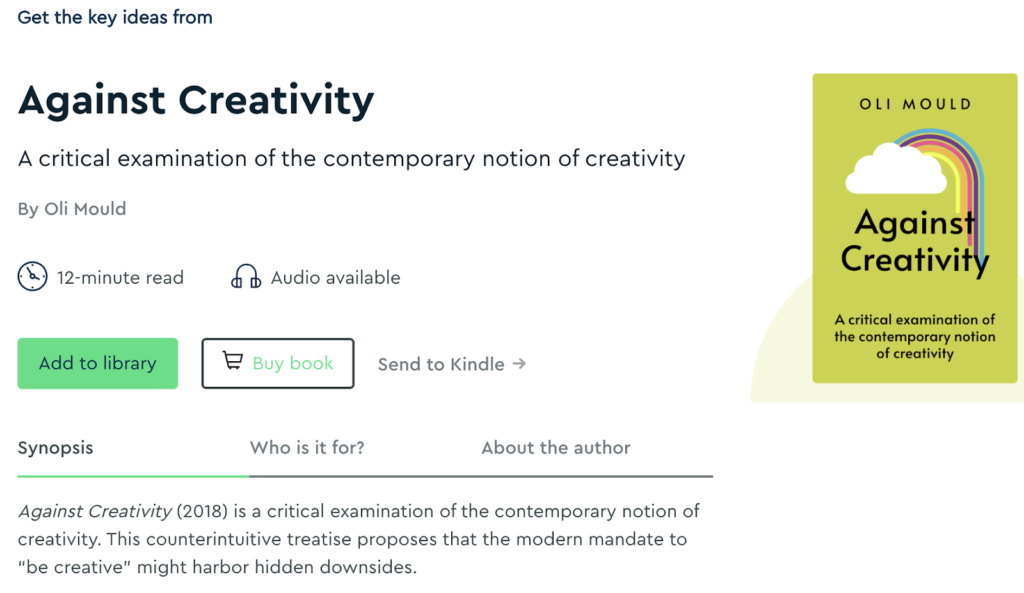The height and width of the screenshot is (593, 1024).
Task: Click the 12-minute read label
Action: tap(120, 278)
